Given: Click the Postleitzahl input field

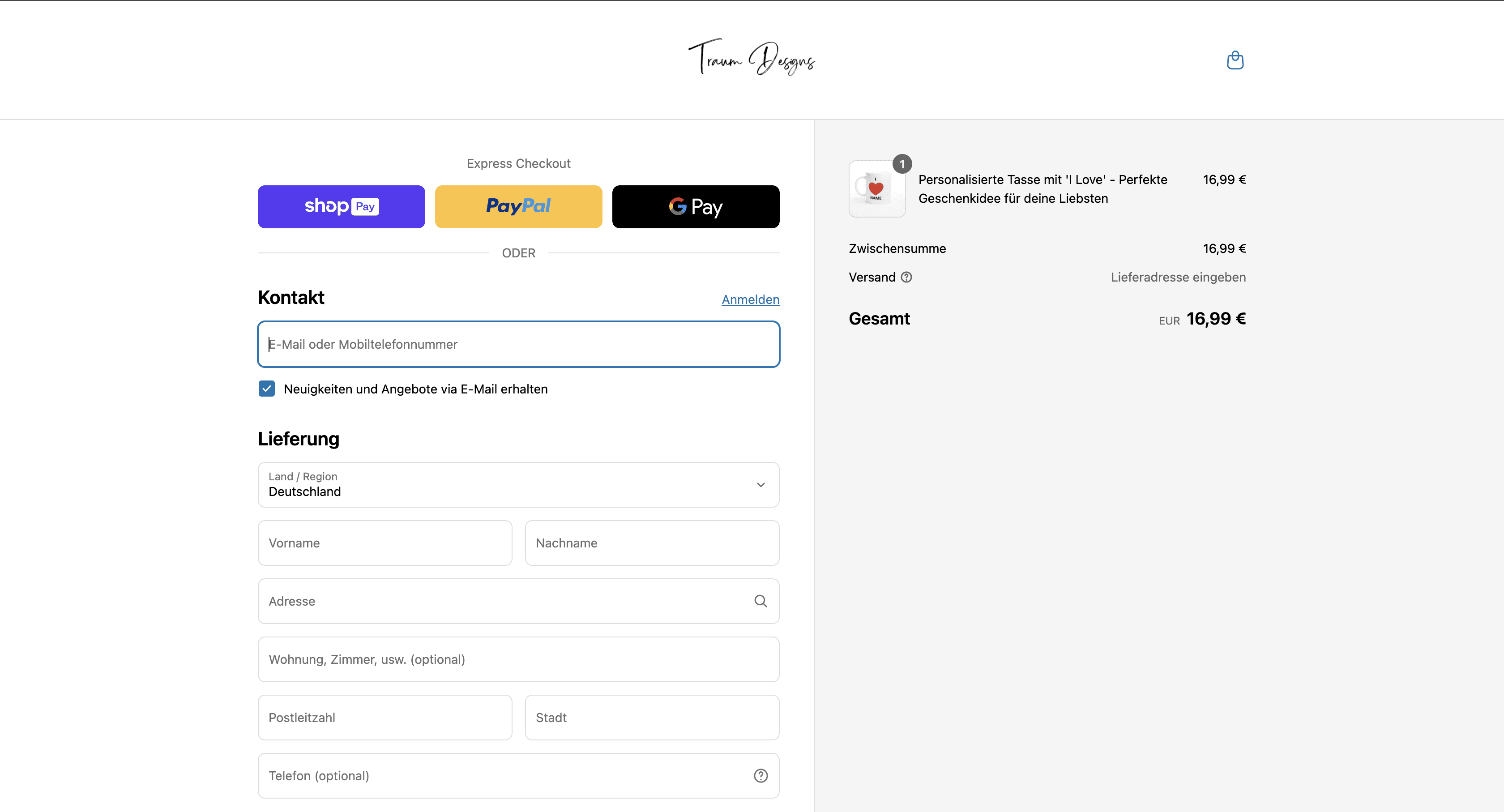Looking at the screenshot, I should click(385, 718).
